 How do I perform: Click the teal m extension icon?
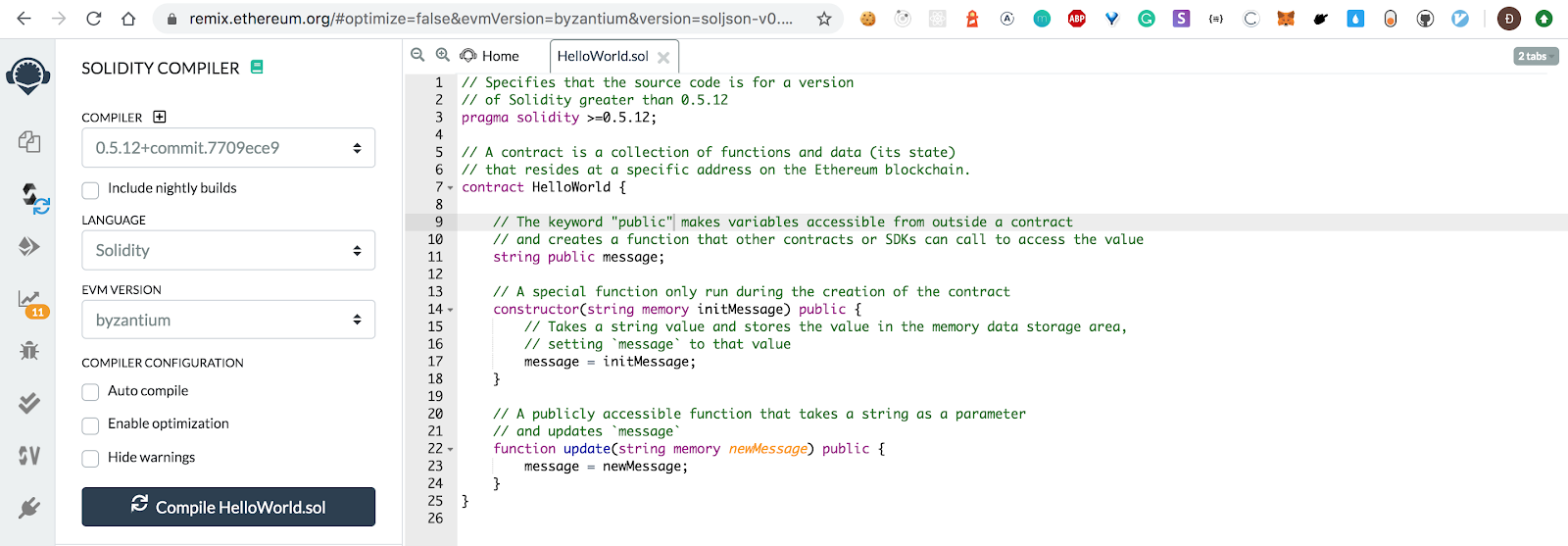tap(1042, 19)
